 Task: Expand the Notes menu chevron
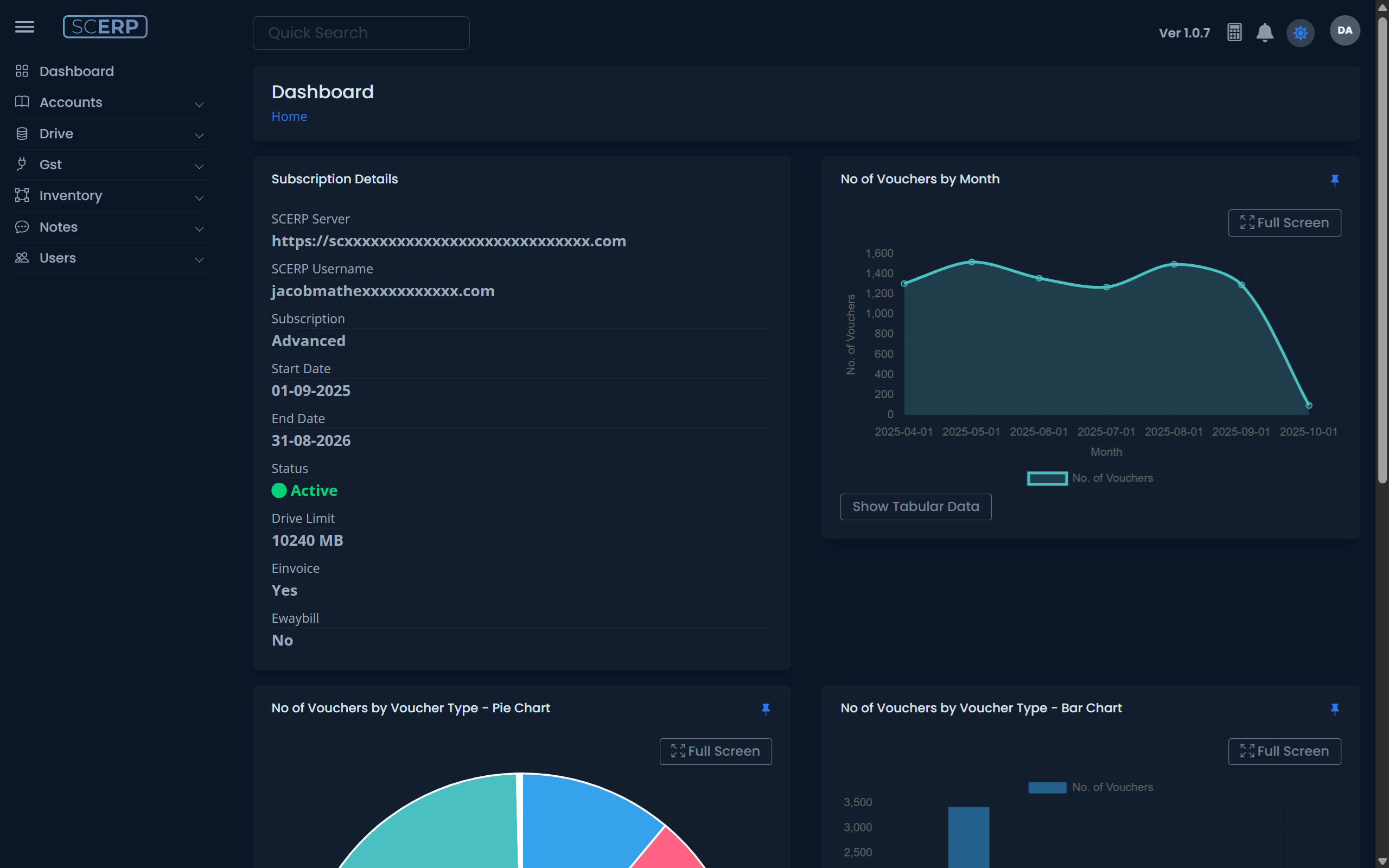click(x=199, y=228)
